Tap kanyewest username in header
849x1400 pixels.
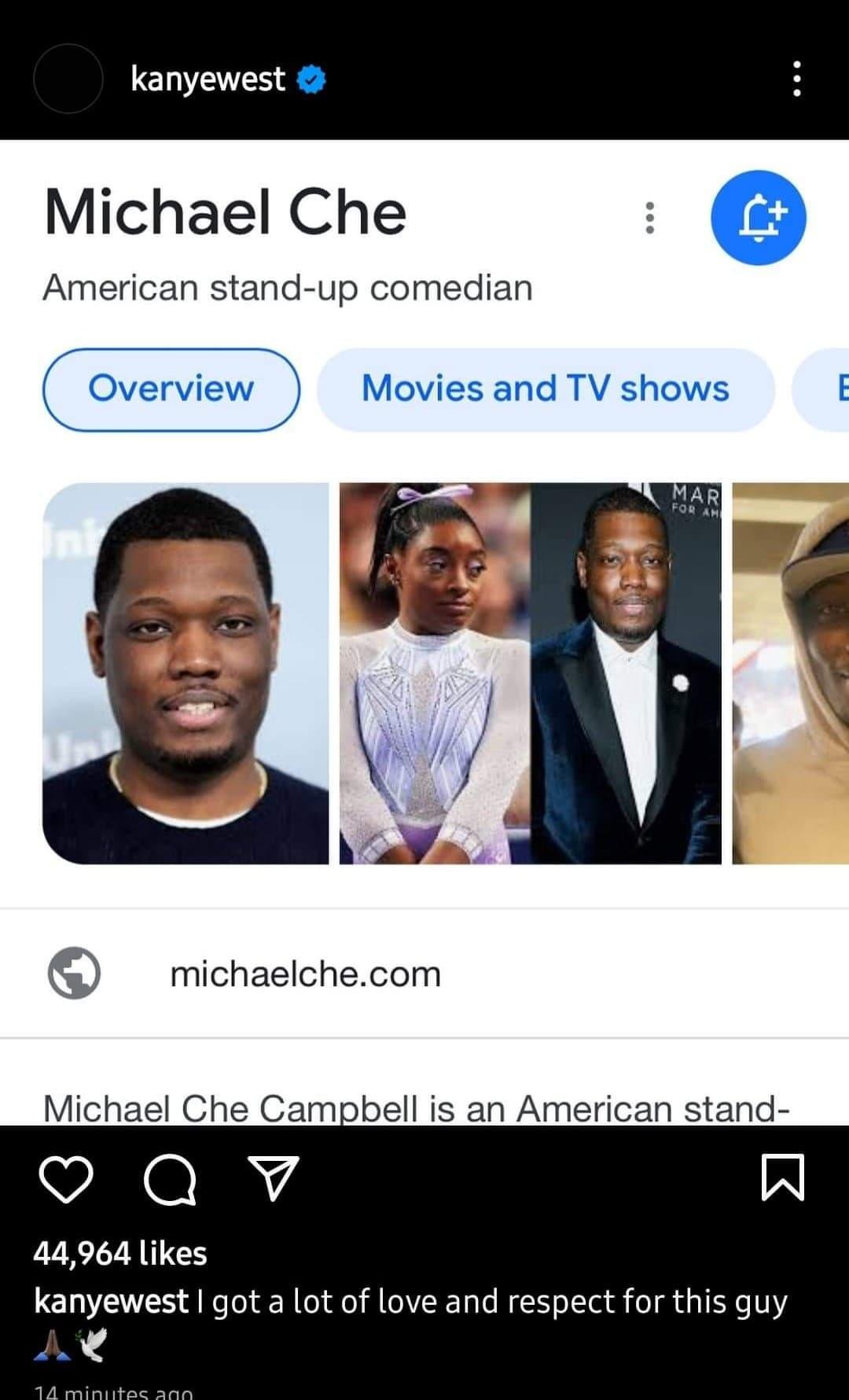208,79
